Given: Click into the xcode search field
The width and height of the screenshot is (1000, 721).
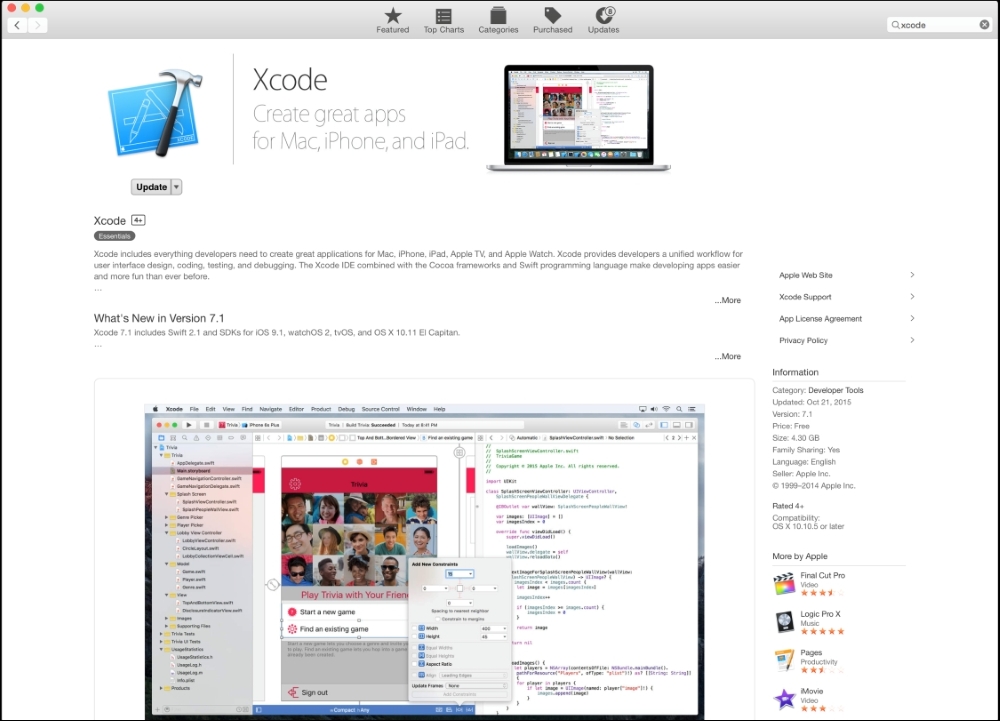Looking at the screenshot, I should click(939, 25).
